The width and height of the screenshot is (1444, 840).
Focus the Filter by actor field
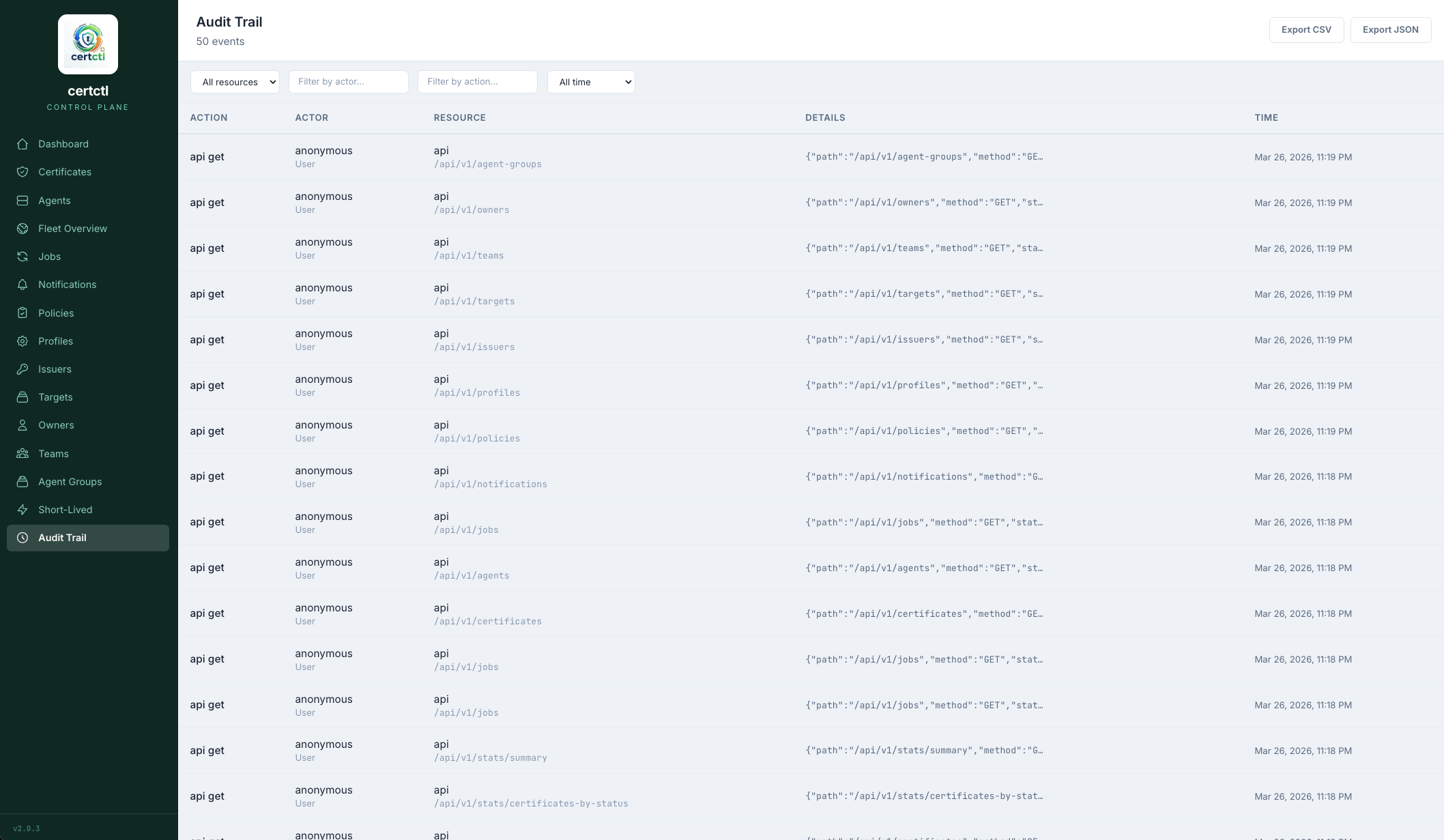coord(349,82)
